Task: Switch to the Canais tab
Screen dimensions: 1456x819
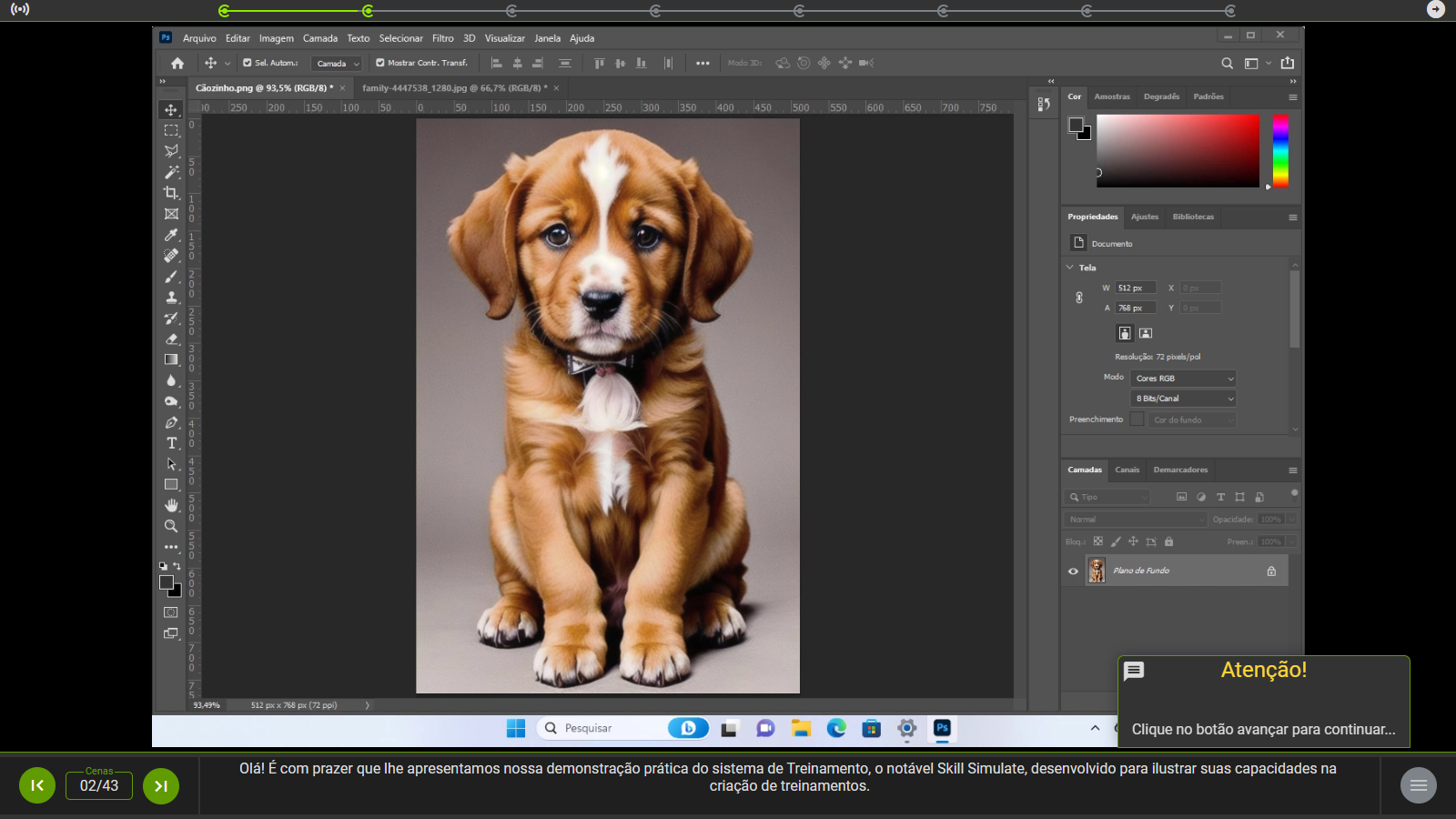Action: click(x=1127, y=470)
